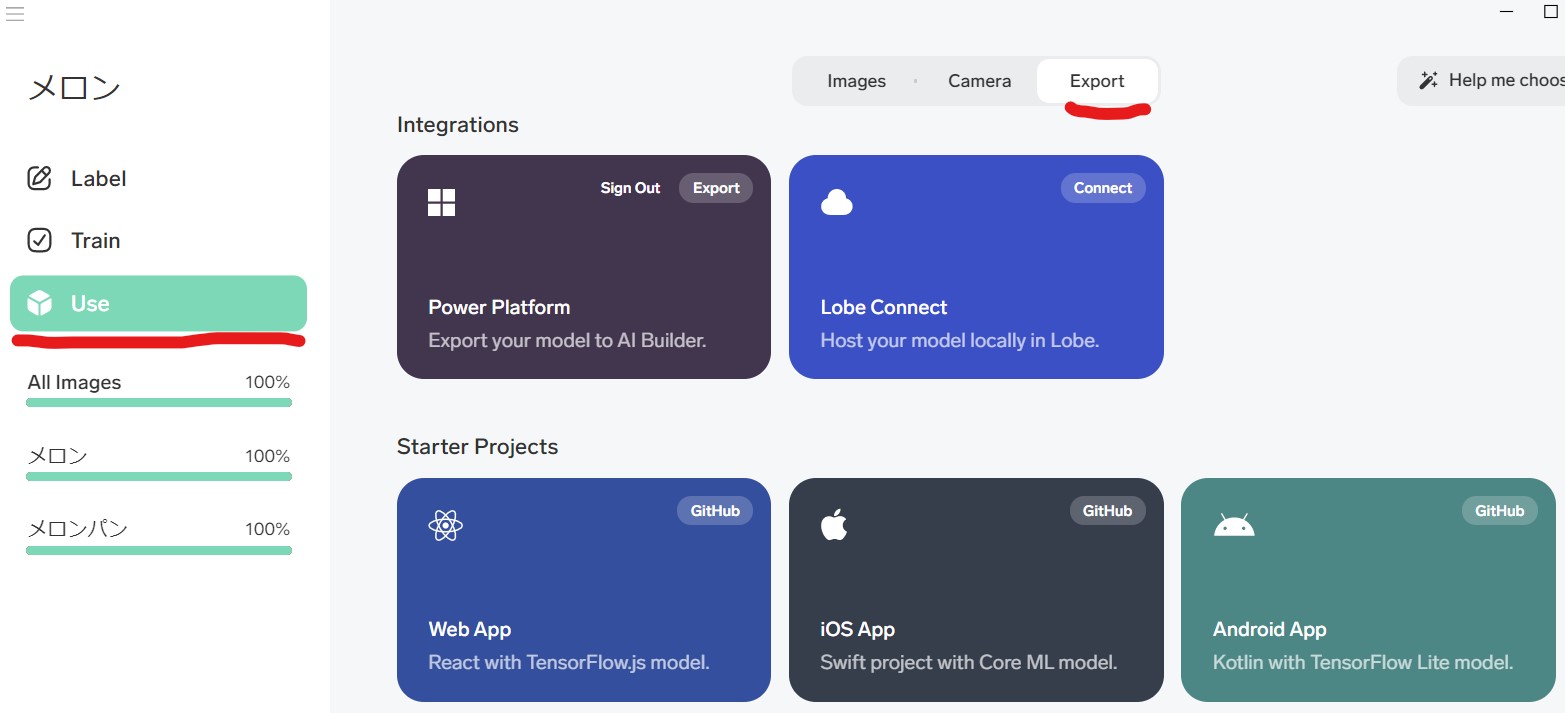The width and height of the screenshot is (1565, 713).
Task: Open the Train section in sidebar
Action: click(x=158, y=241)
